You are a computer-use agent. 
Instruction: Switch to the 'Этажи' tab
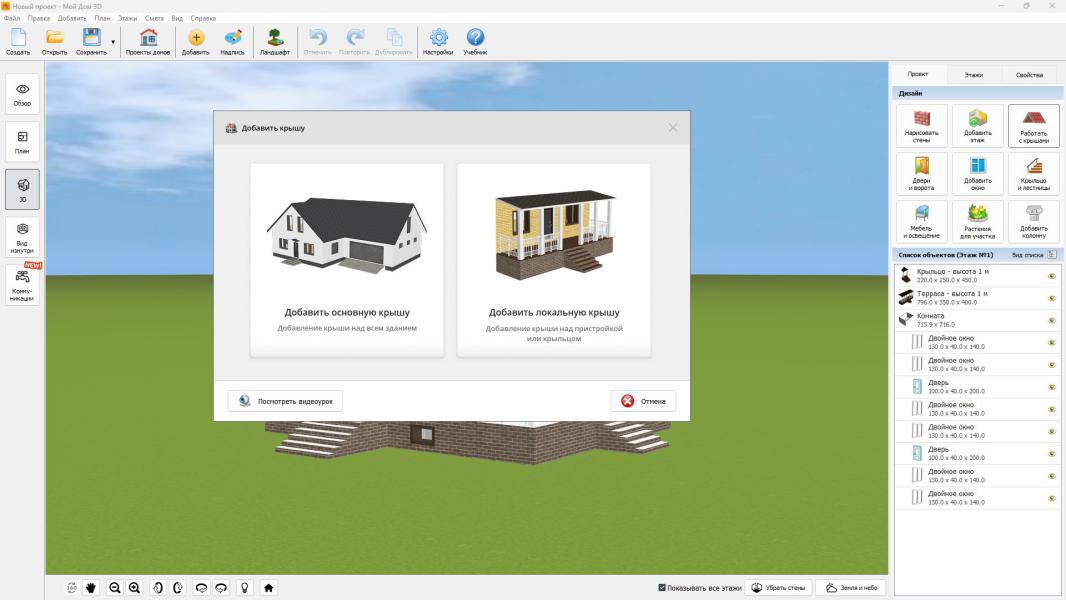pyautogui.click(x=973, y=75)
